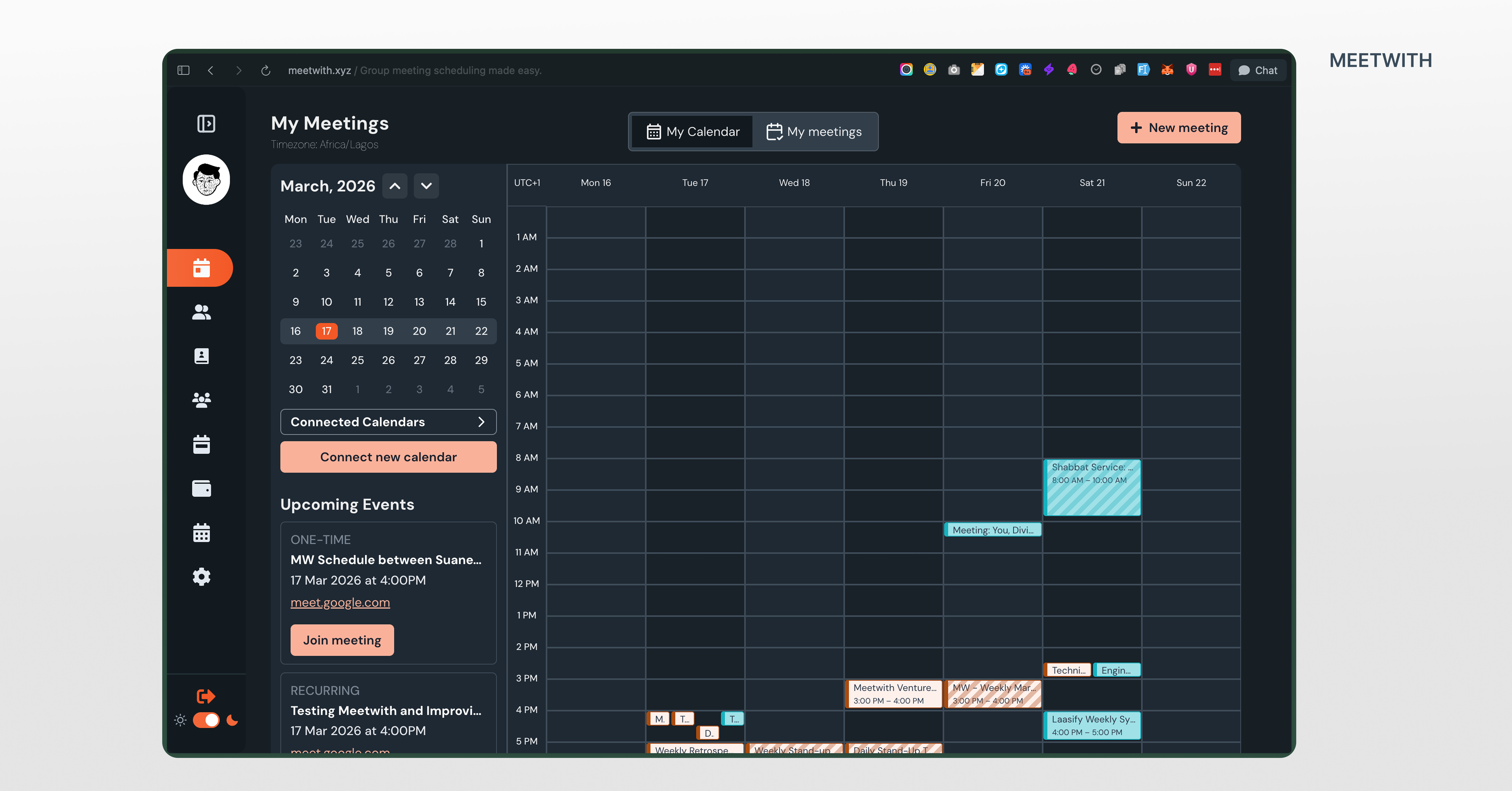
Task: Collapse the sidebar using the panel icon
Action: coord(206,123)
